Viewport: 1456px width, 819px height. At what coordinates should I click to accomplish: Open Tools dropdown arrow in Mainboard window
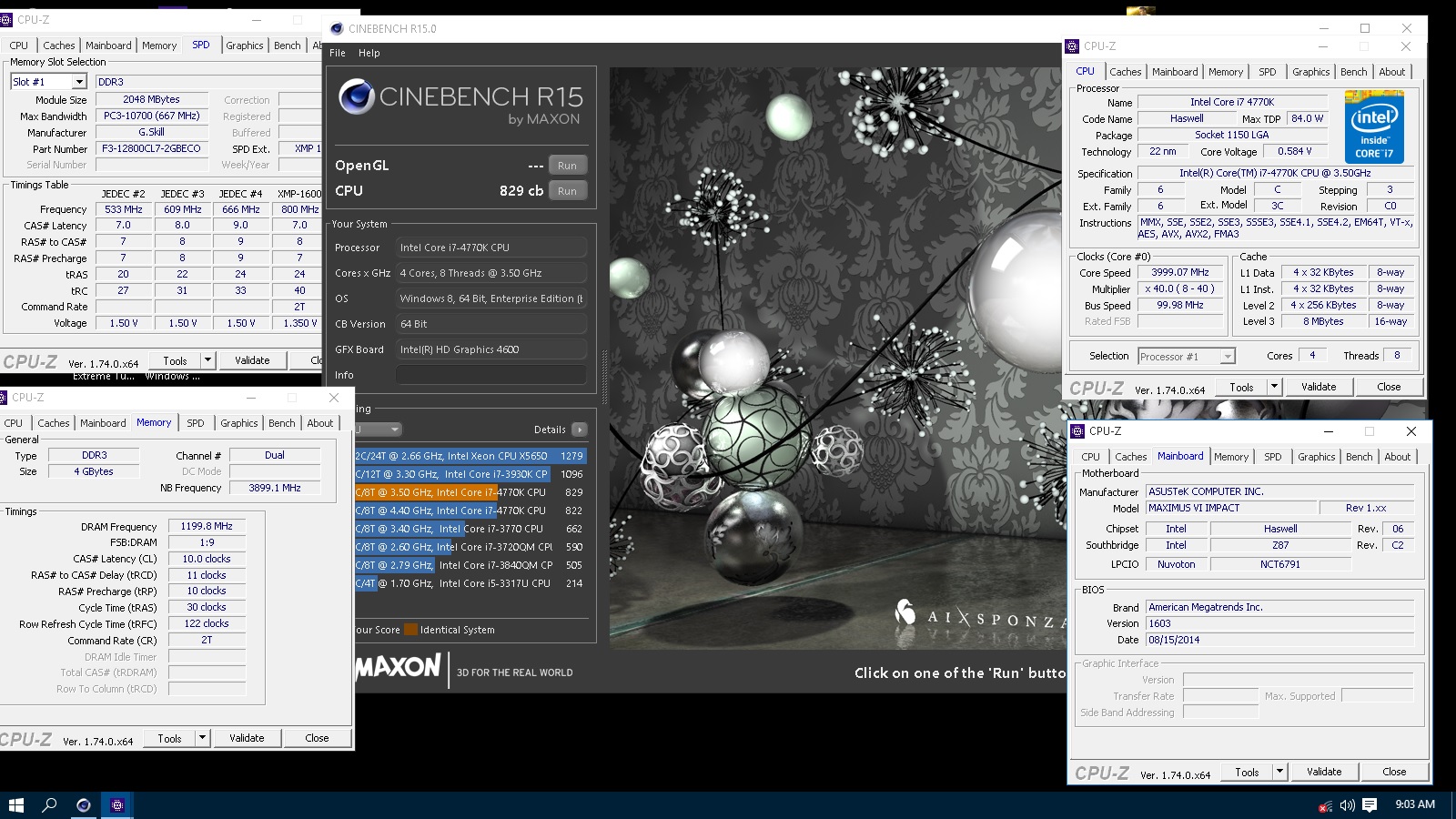click(1279, 772)
